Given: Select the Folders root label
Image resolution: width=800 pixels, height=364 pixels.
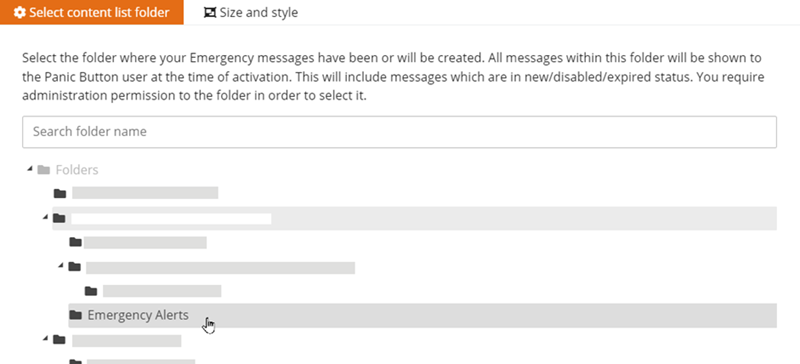Looking at the screenshot, I should coord(77,169).
